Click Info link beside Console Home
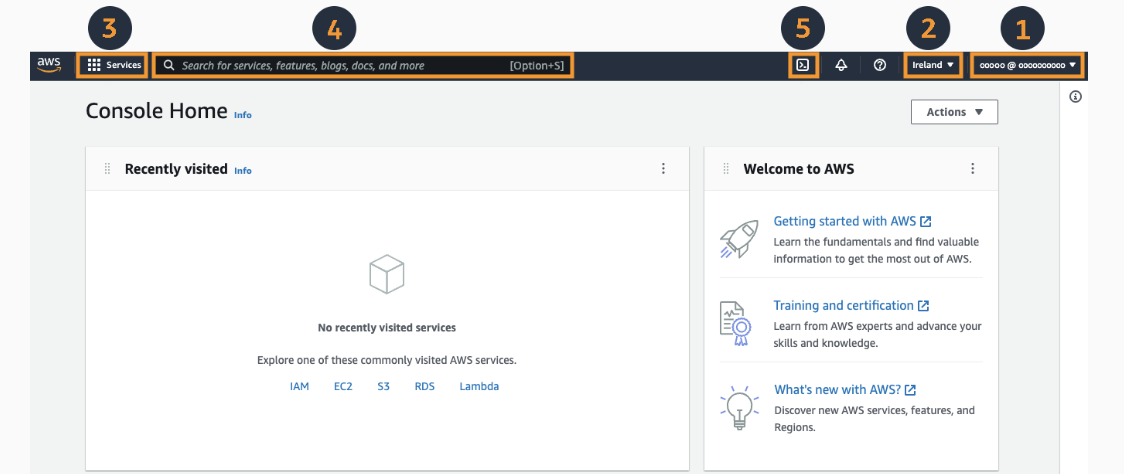This screenshot has width=1124, height=474. [x=243, y=115]
